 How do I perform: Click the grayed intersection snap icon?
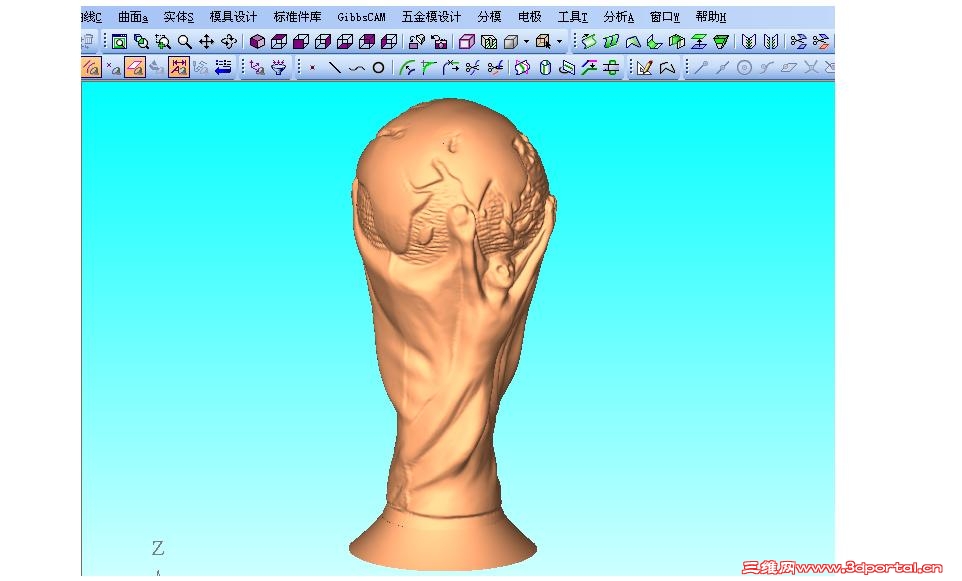pos(811,67)
